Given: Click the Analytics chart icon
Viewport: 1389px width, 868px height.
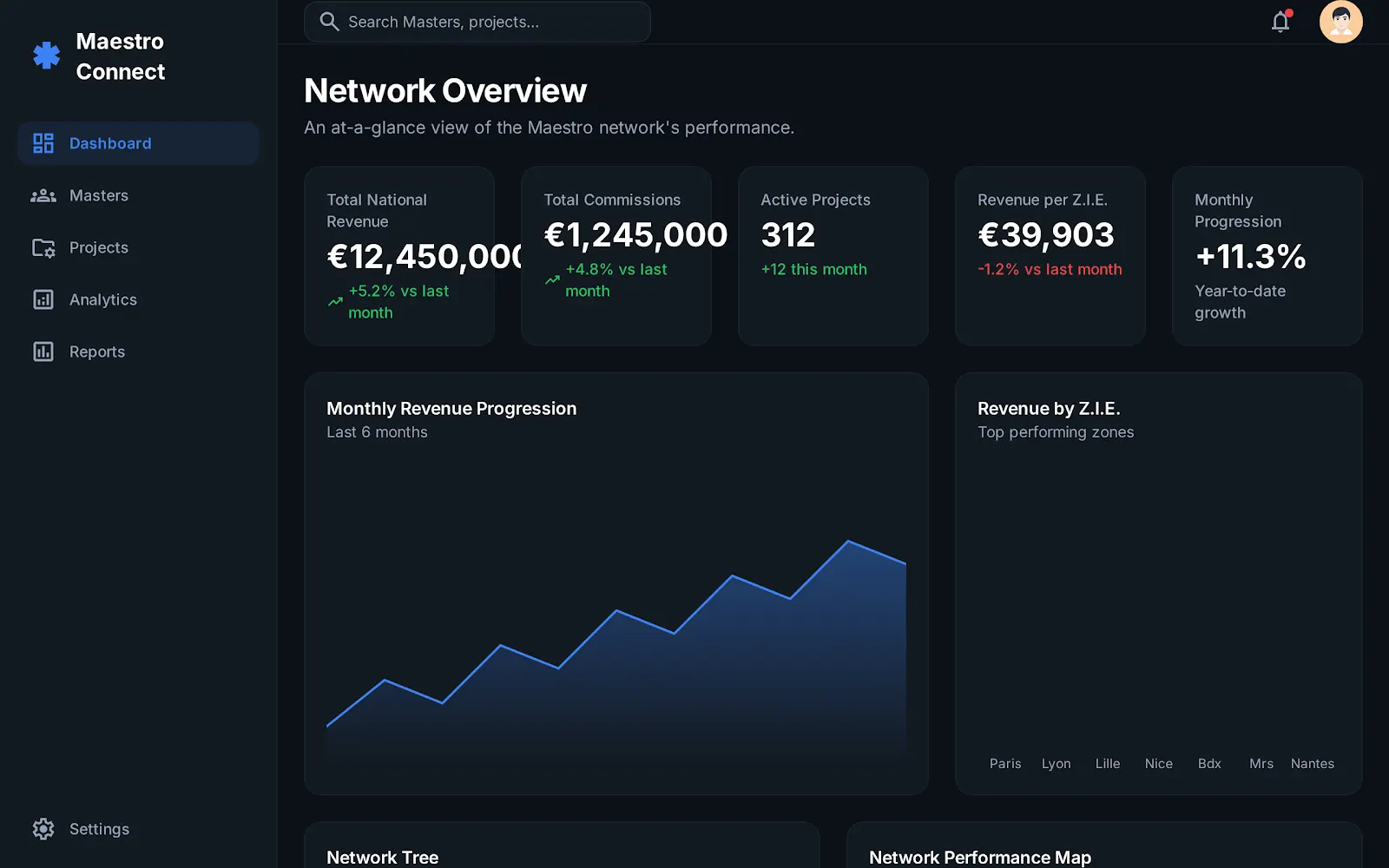Looking at the screenshot, I should 43,299.
